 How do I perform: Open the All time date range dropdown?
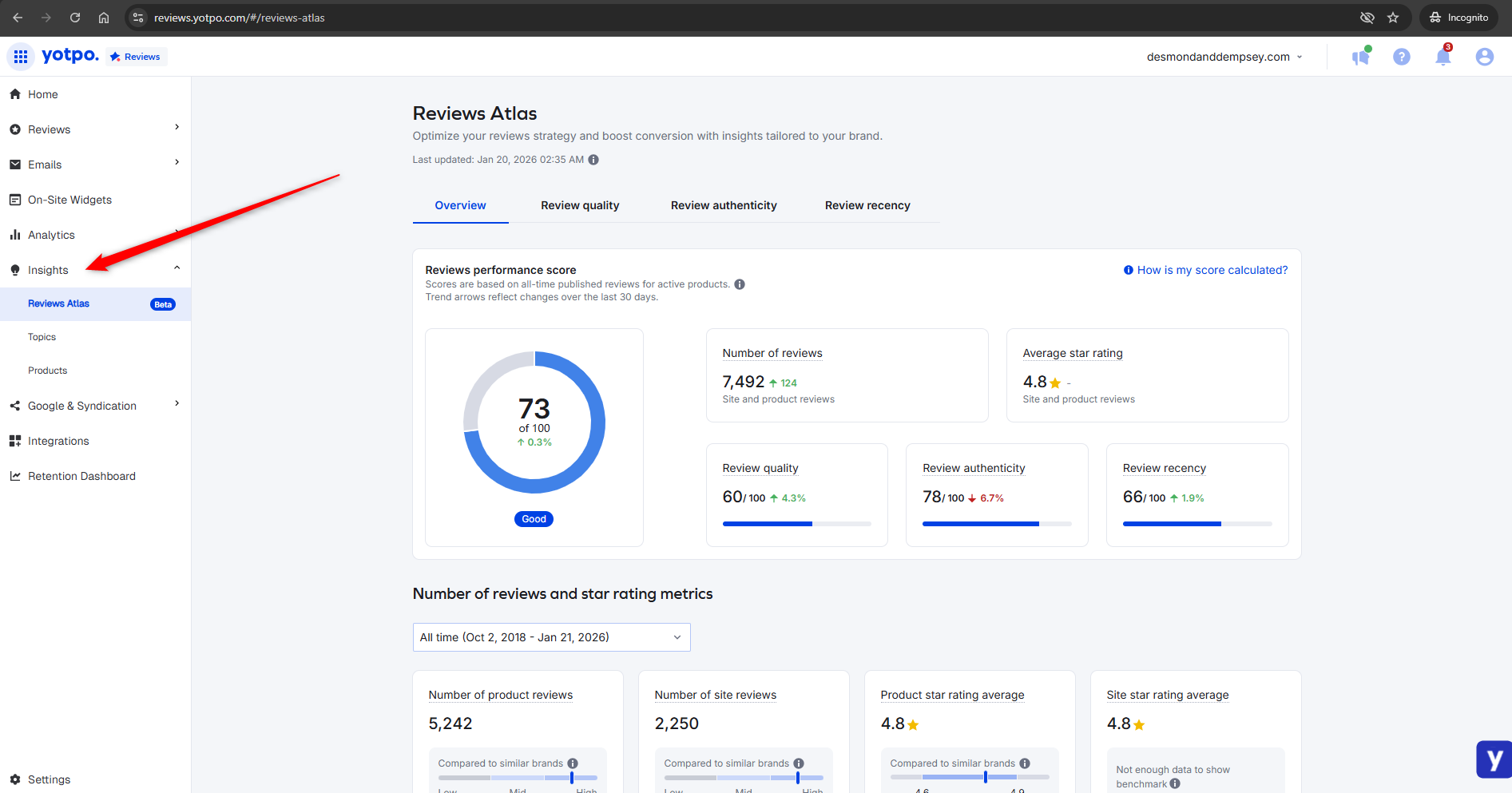pos(551,637)
